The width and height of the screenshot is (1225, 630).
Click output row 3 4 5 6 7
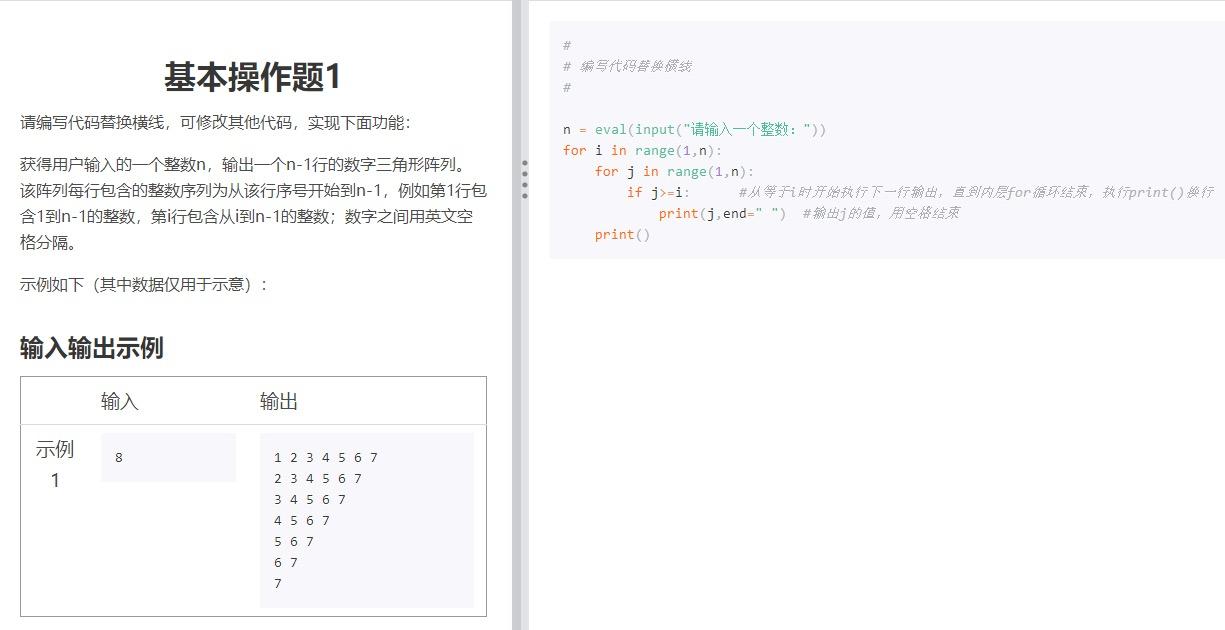coord(310,500)
